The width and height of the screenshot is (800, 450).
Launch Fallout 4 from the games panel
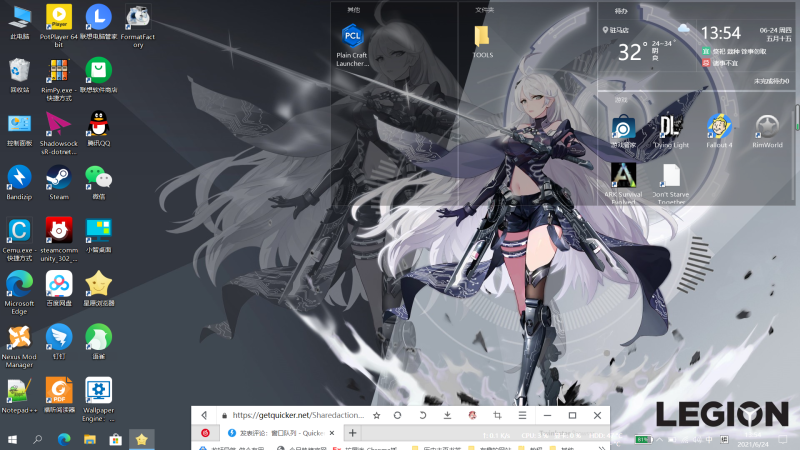pos(719,132)
